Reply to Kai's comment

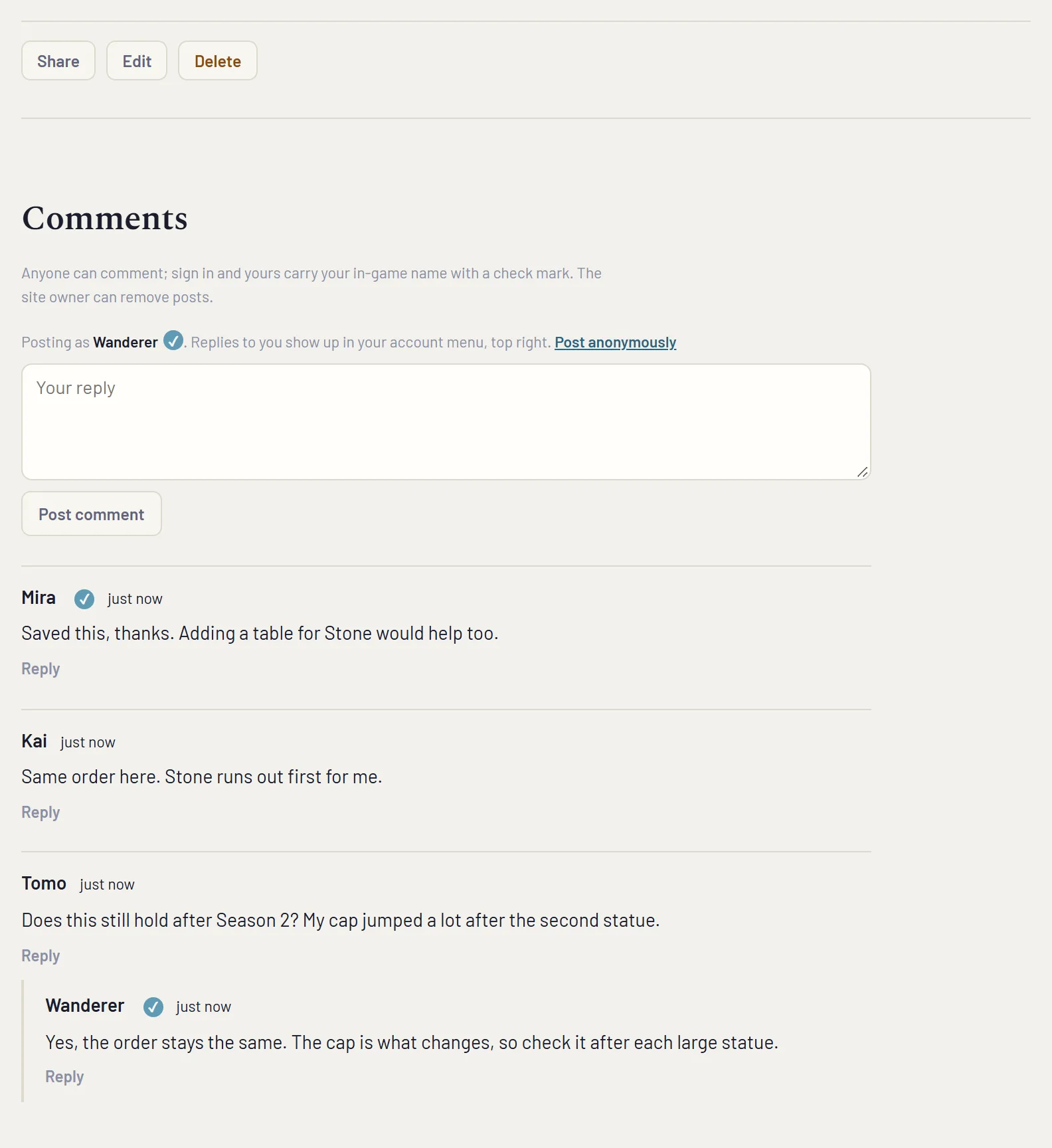[41, 813]
